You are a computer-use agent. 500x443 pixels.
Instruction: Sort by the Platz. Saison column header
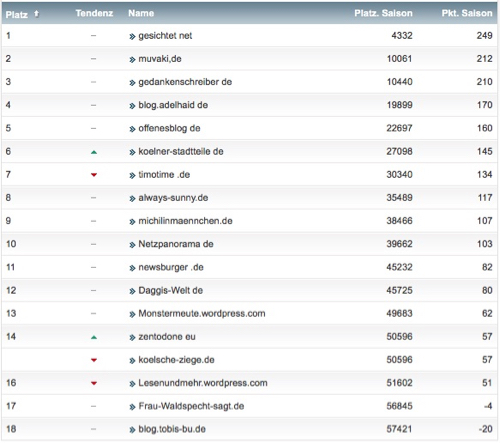pyautogui.click(x=383, y=13)
